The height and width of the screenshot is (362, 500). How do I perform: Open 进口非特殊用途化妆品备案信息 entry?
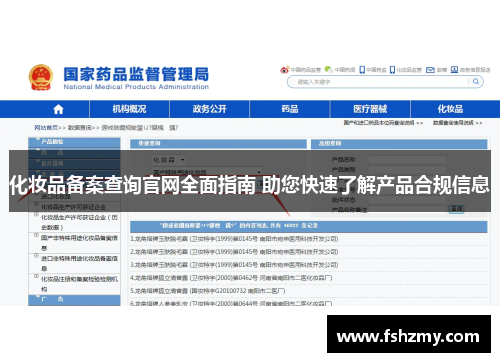pos(79,263)
